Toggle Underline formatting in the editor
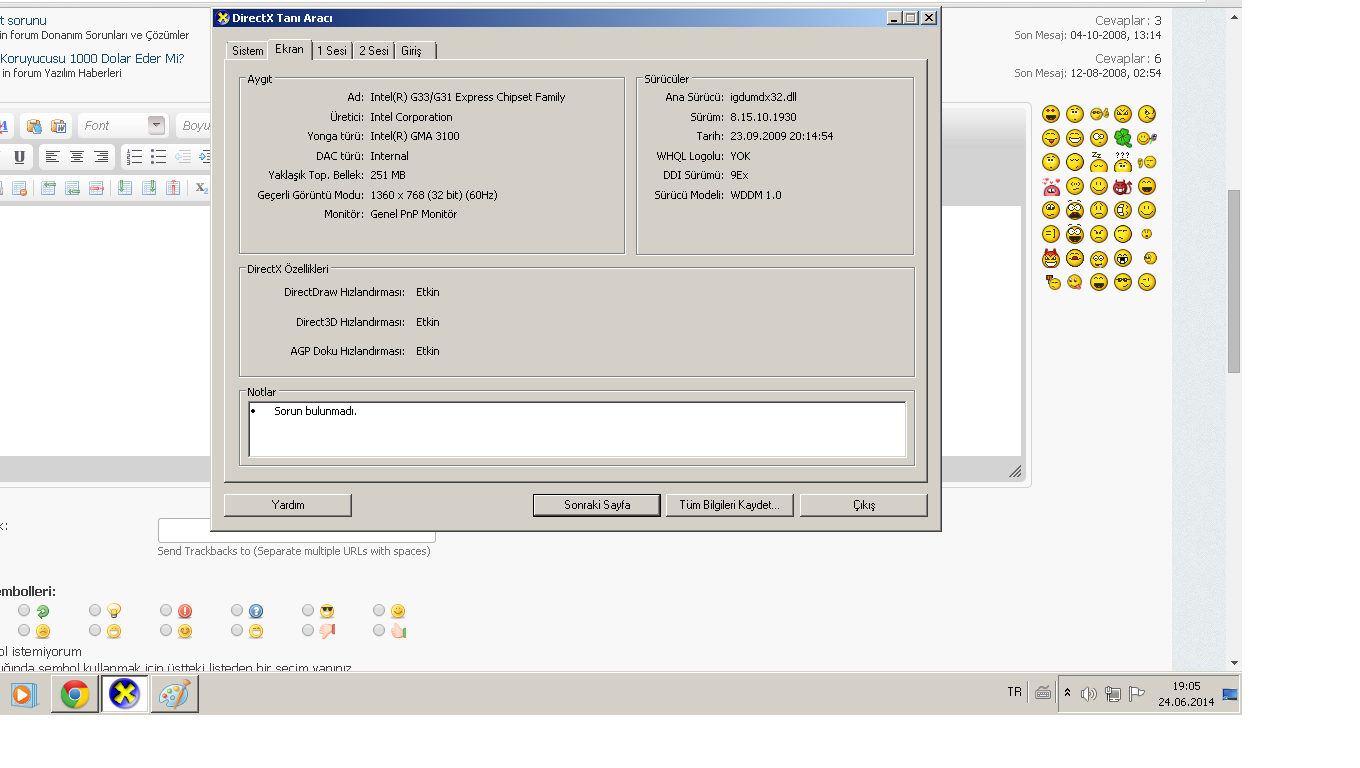 (19, 157)
